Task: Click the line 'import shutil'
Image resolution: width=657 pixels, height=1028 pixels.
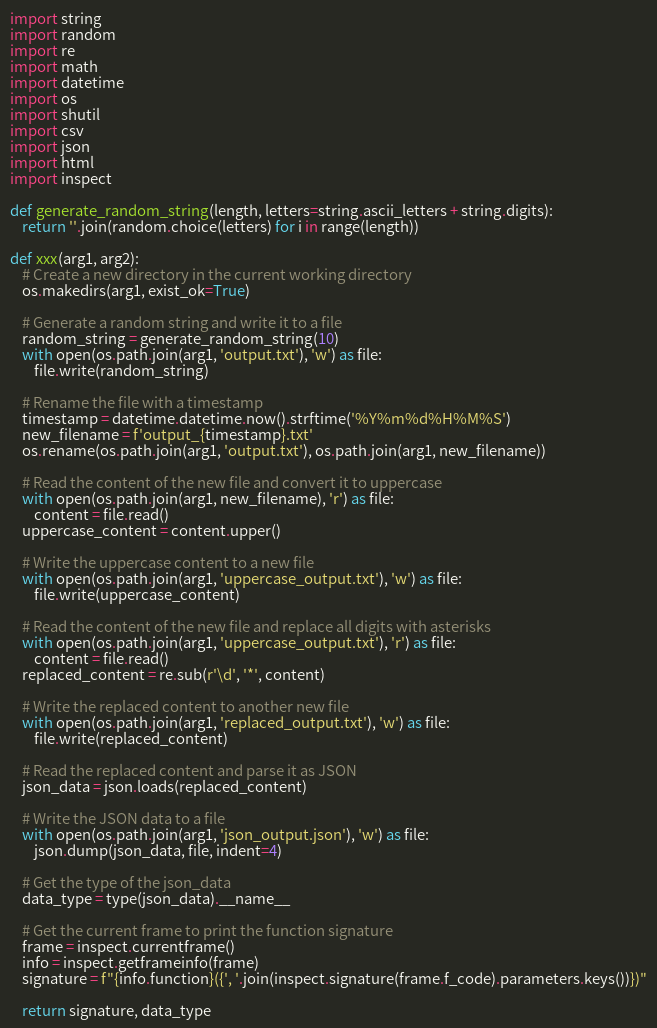Action: 55,115
